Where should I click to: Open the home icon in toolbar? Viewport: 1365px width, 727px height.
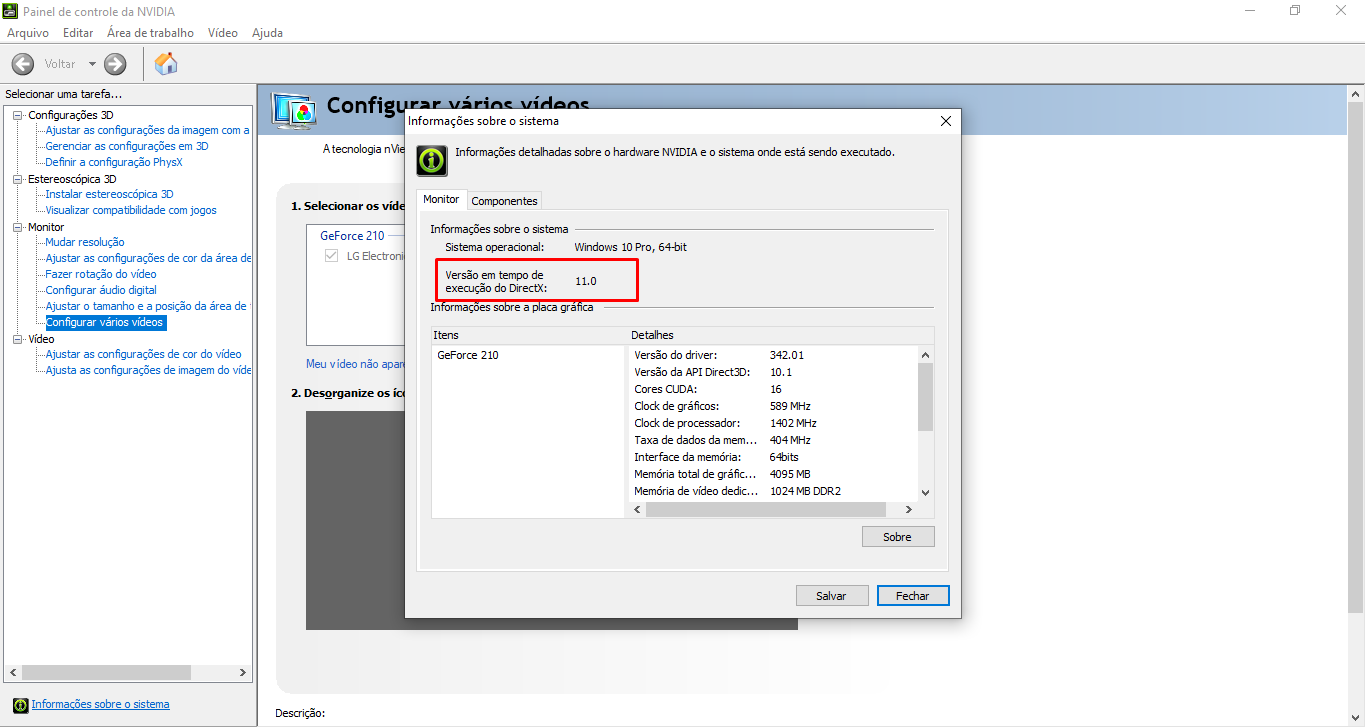click(166, 64)
